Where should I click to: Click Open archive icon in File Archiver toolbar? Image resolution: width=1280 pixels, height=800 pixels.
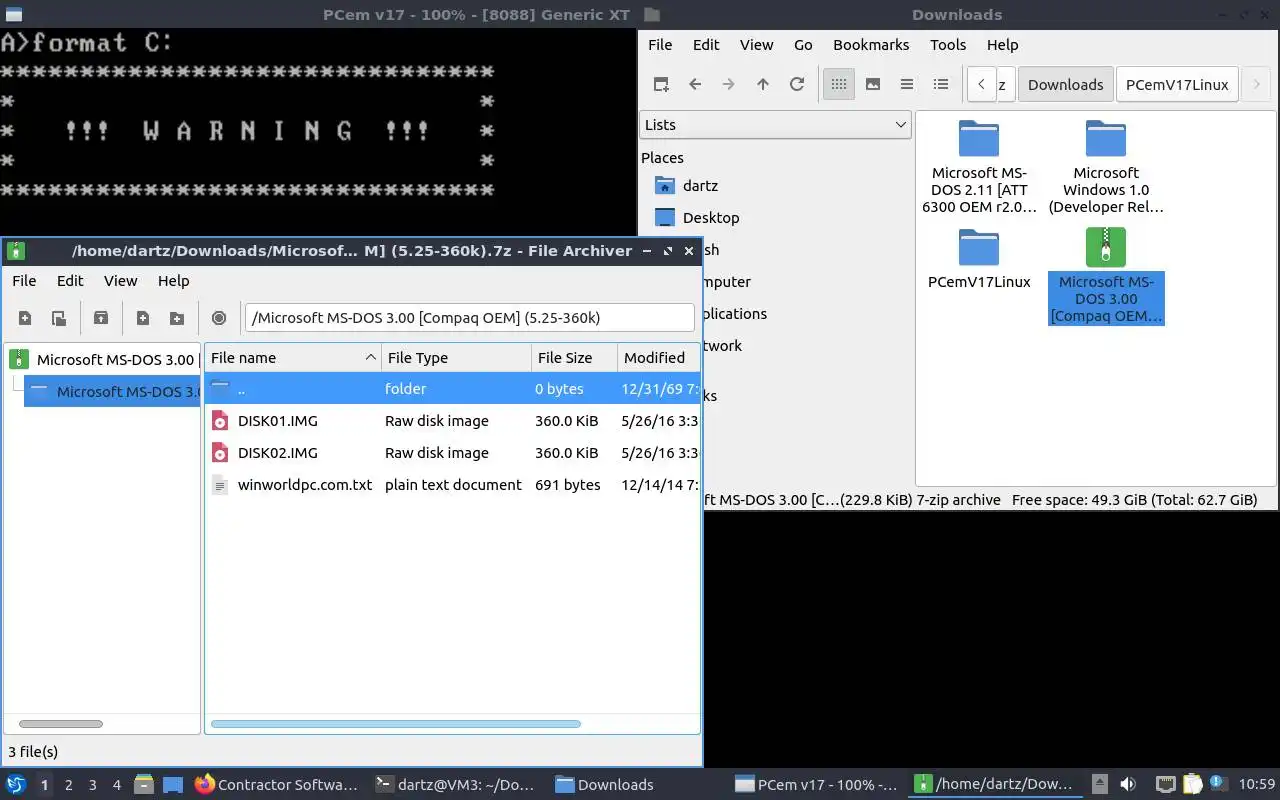pos(59,318)
